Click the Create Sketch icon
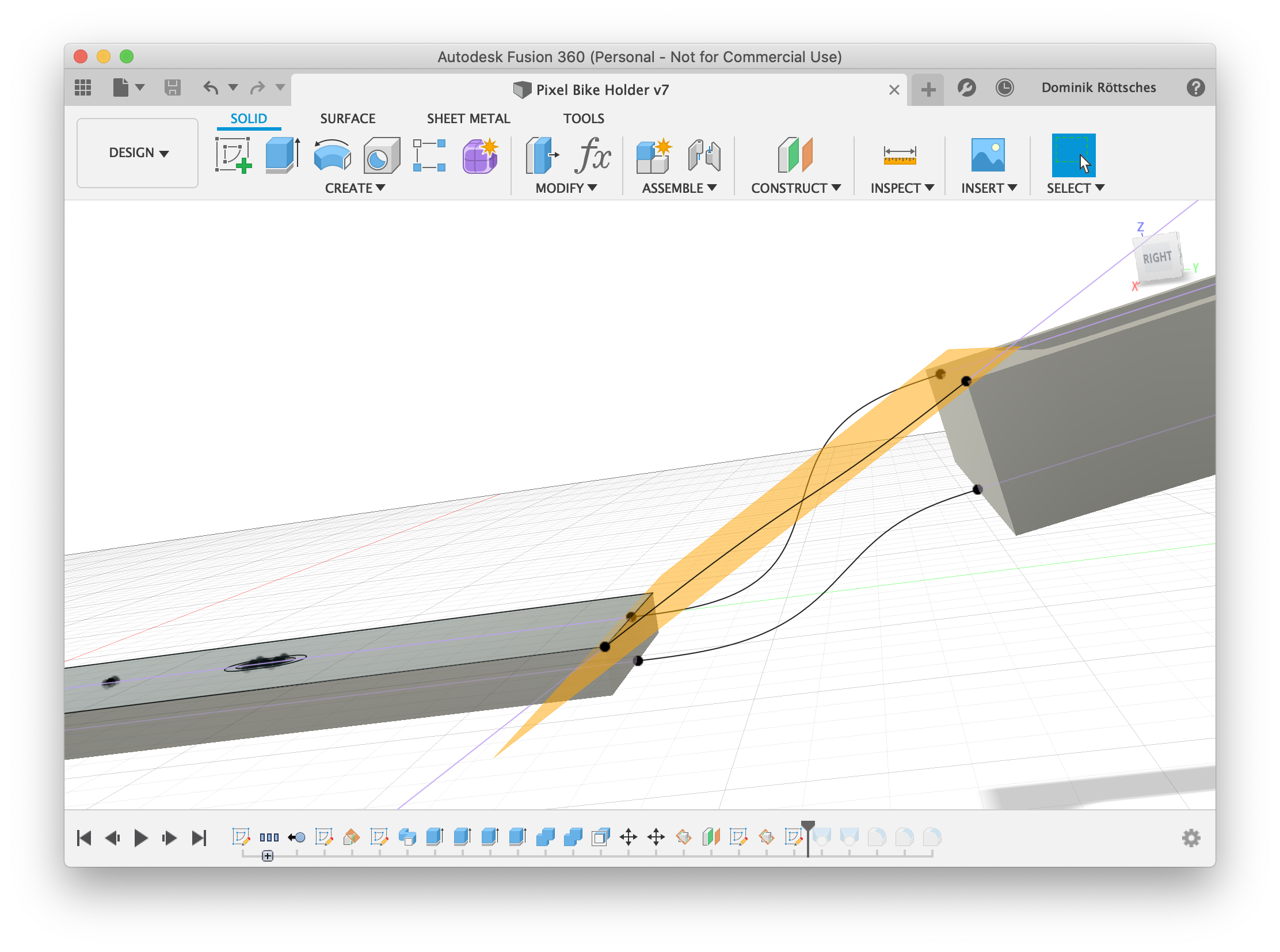The height and width of the screenshot is (952, 1280). (x=234, y=155)
